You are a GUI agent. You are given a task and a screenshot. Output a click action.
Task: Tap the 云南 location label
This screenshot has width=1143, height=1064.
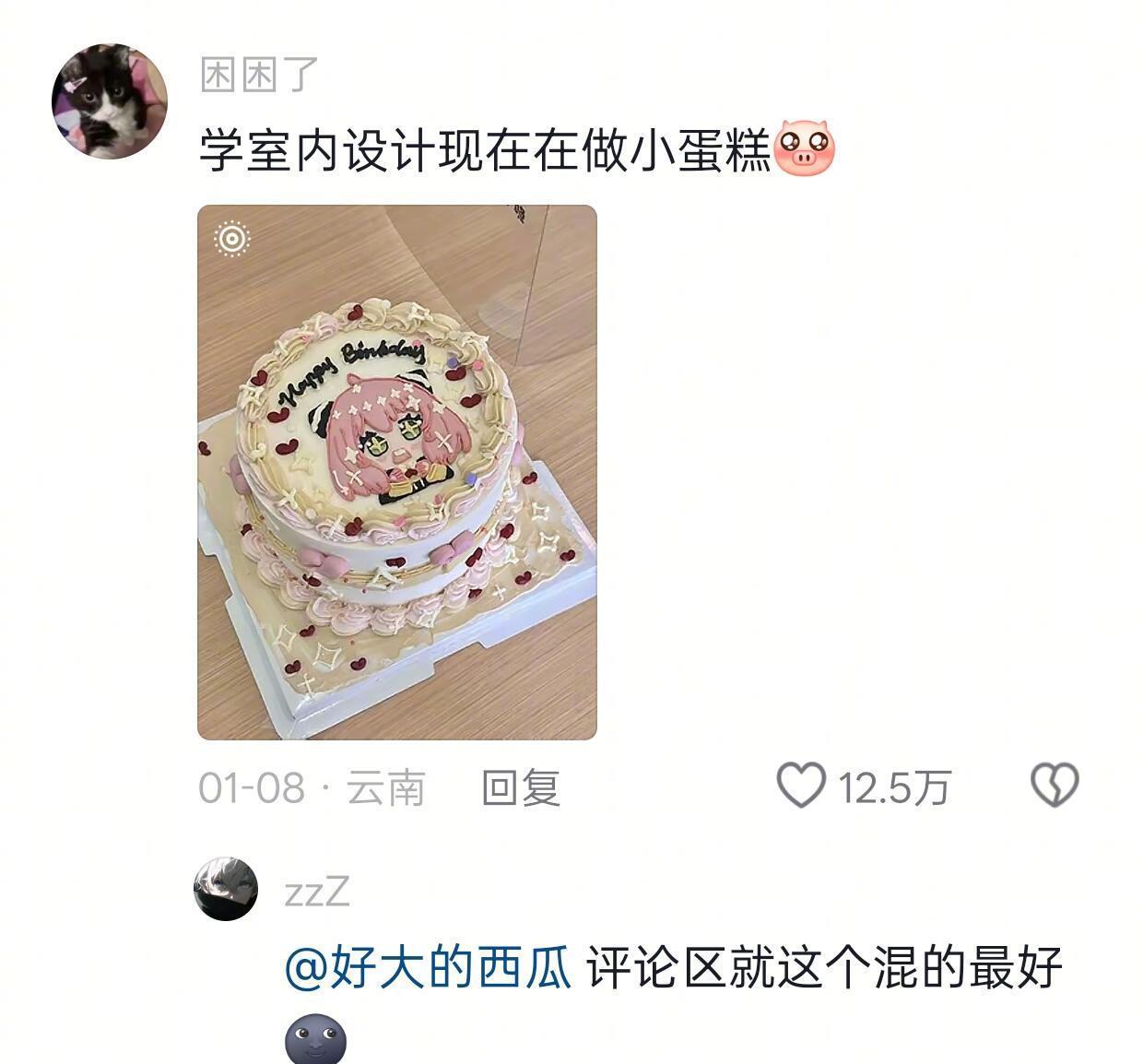click(x=385, y=788)
